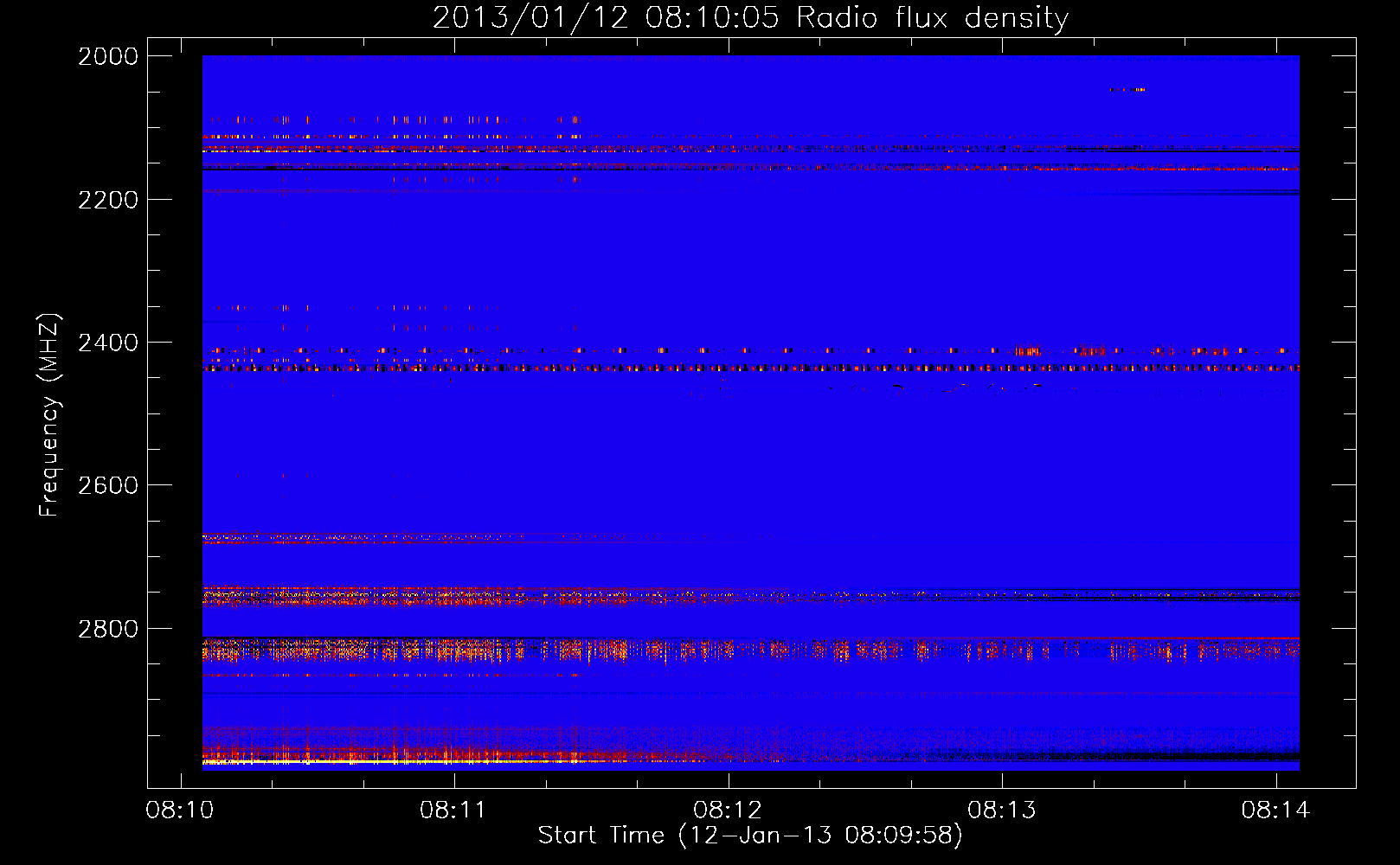Select the 2200 frequency tick label

[108, 200]
